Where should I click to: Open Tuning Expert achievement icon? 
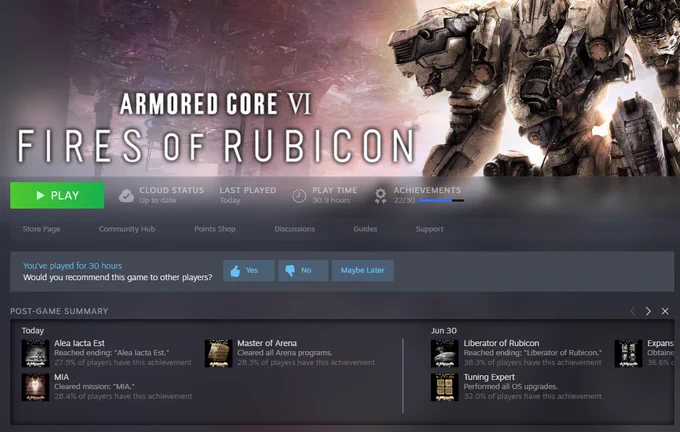click(x=445, y=387)
